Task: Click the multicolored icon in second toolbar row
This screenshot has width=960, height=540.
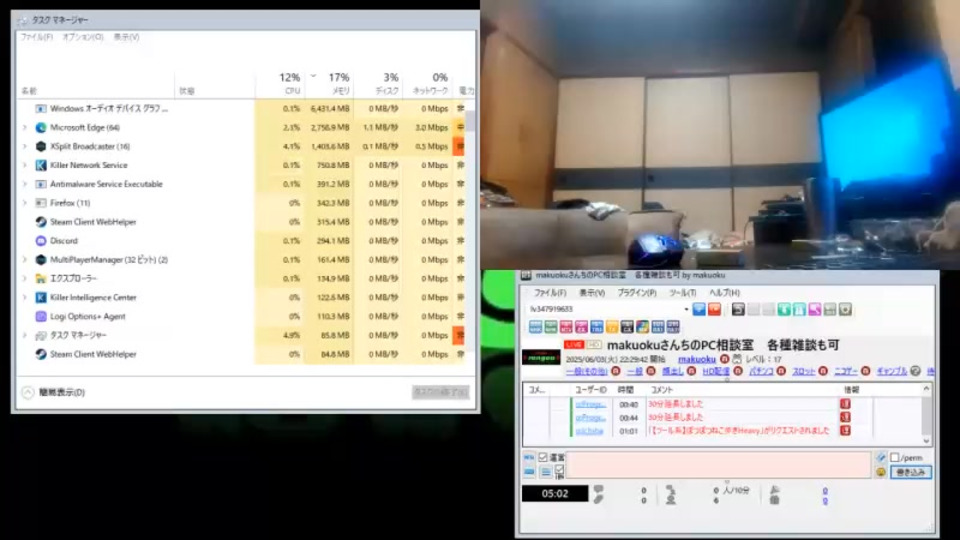Action: [642, 327]
